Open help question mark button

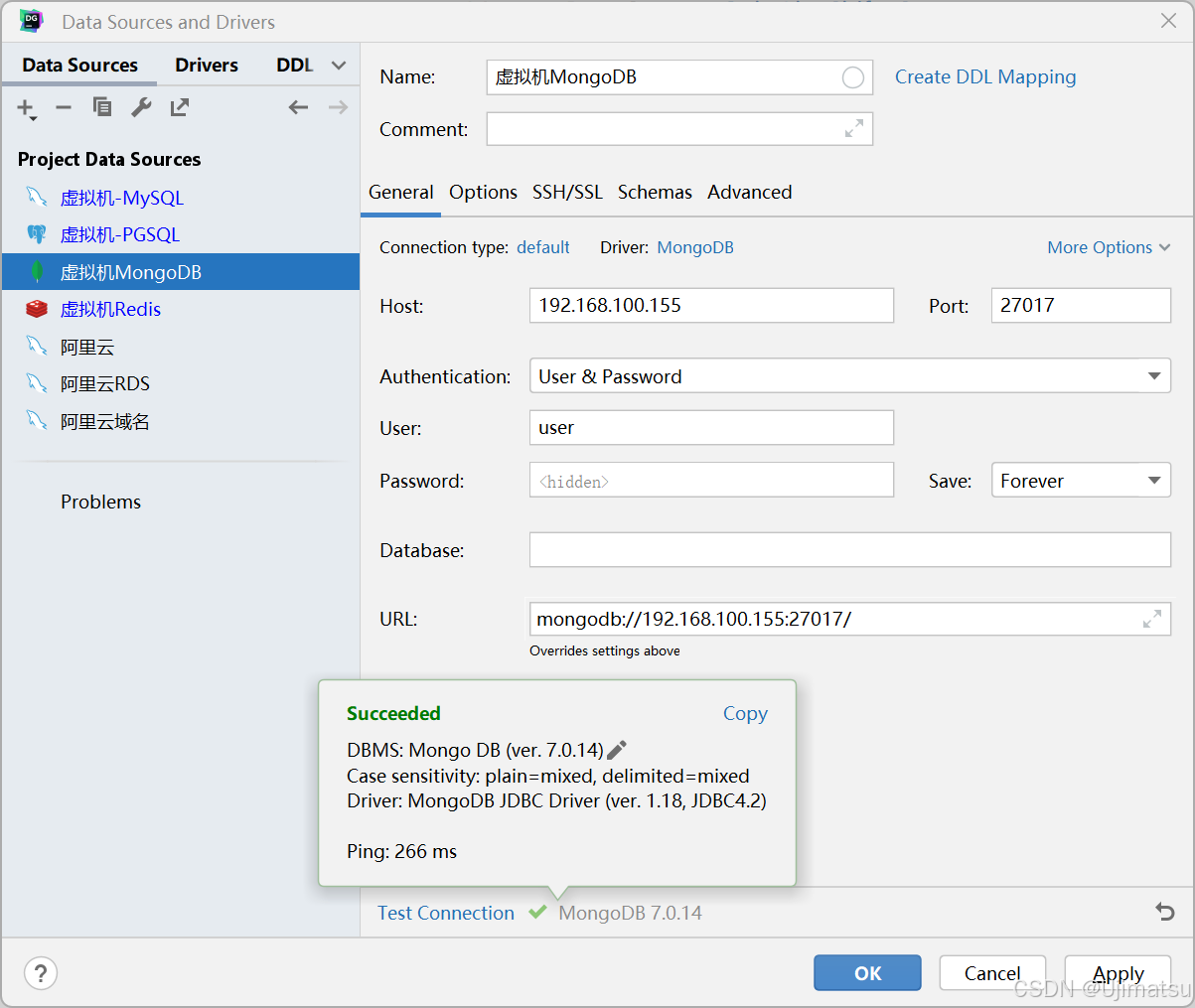pyautogui.click(x=41, y=972)
